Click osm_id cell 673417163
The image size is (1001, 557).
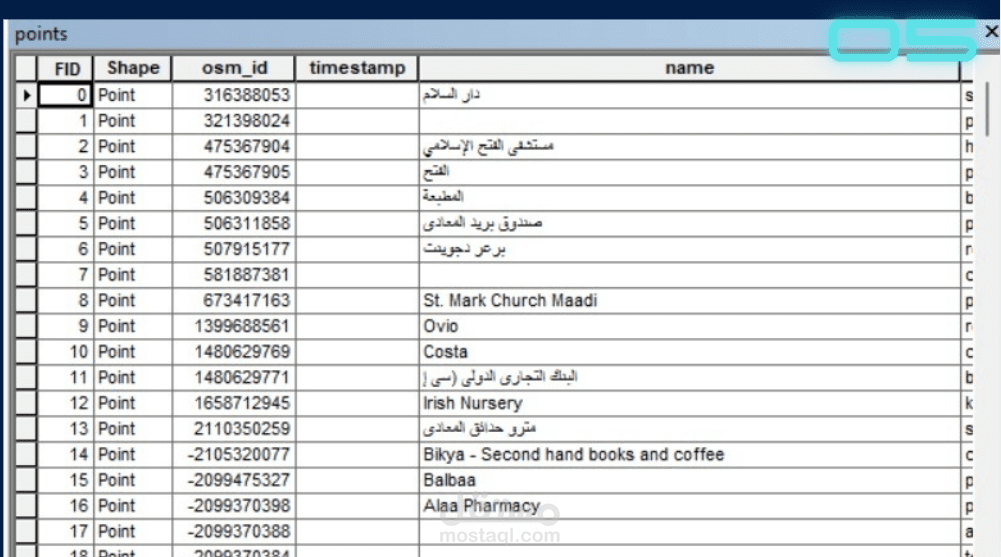[234, 301]
